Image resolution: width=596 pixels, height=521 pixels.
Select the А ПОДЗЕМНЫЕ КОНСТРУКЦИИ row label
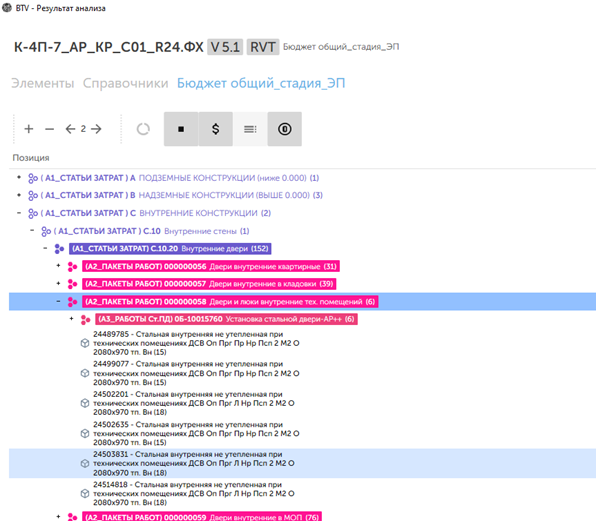pos(180,178)
